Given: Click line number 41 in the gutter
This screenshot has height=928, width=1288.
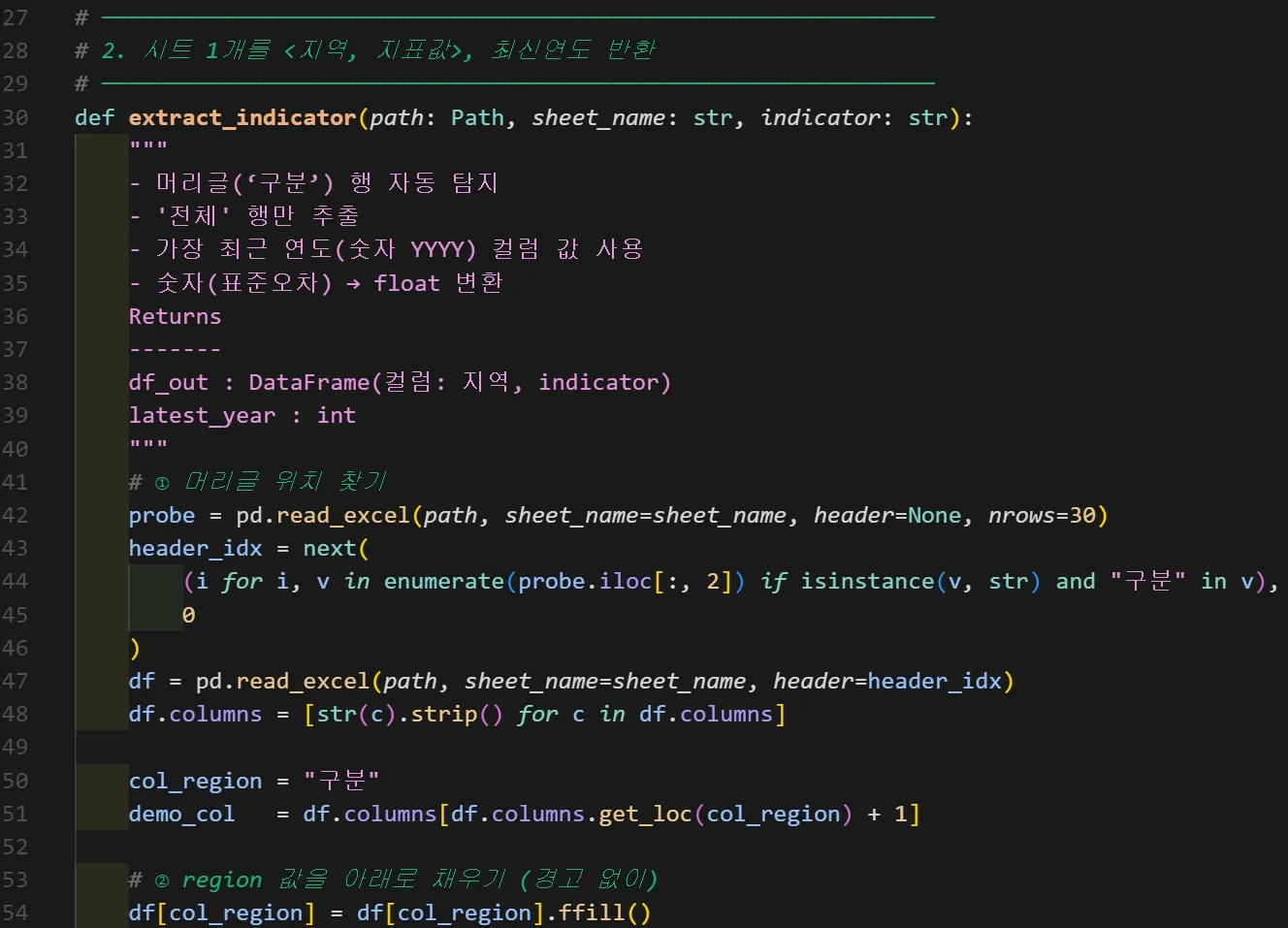Looking at the screenshot, I should (15, 482).
